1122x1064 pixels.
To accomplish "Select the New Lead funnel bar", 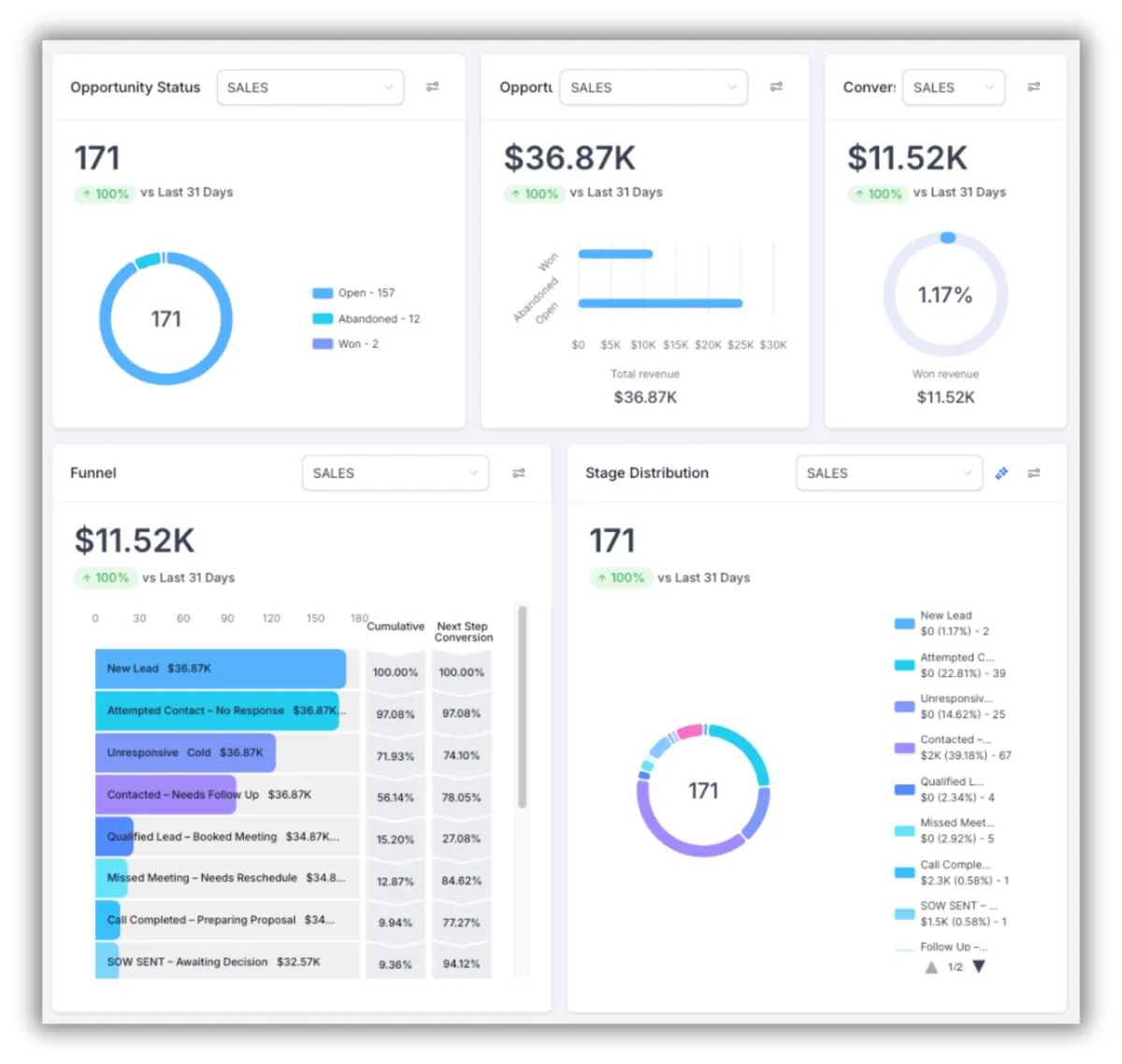I will pyautogui.click(x=221, y=669).
